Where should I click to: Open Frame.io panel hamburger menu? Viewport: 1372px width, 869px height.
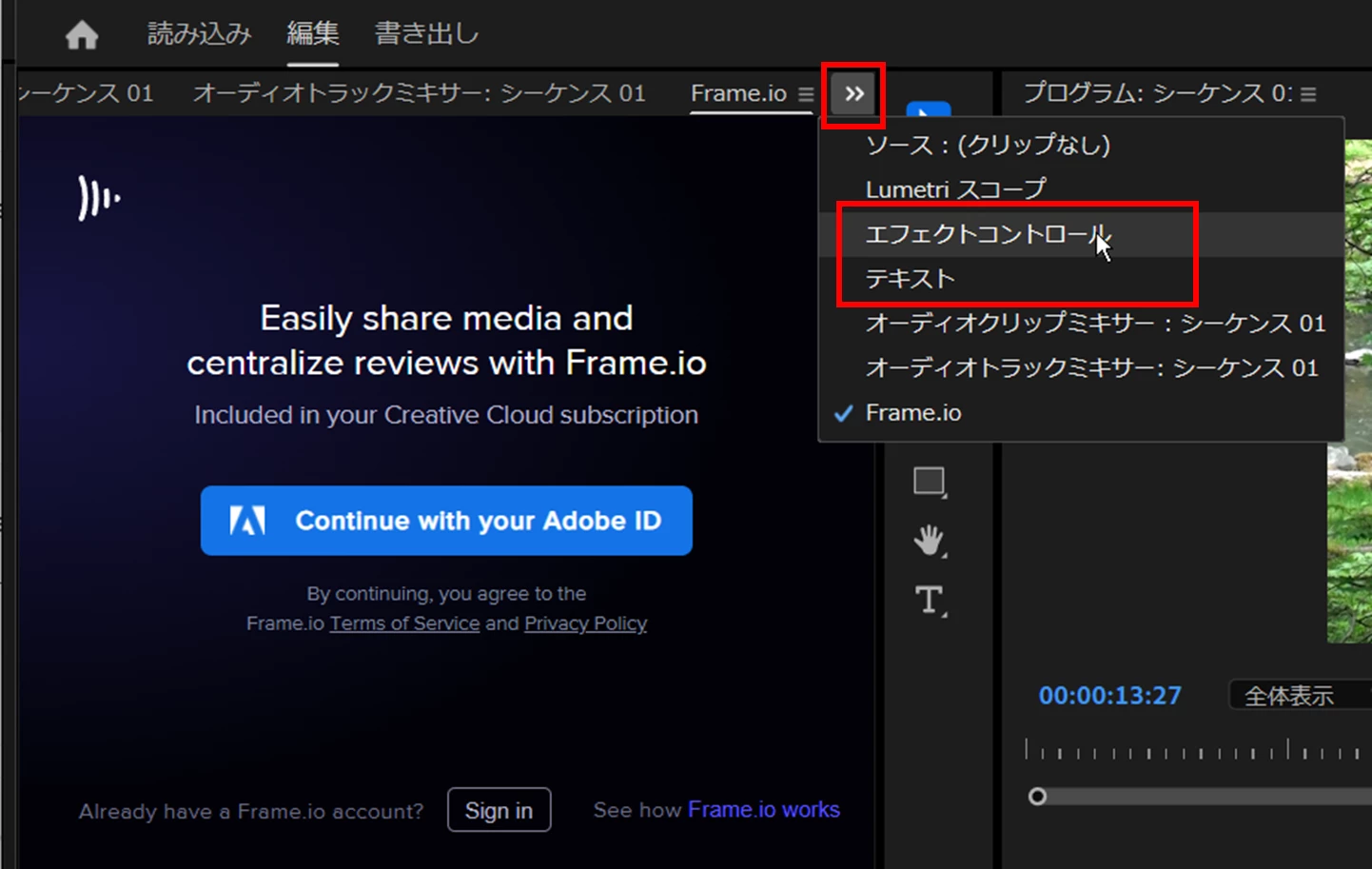click(x=806, y=94)
